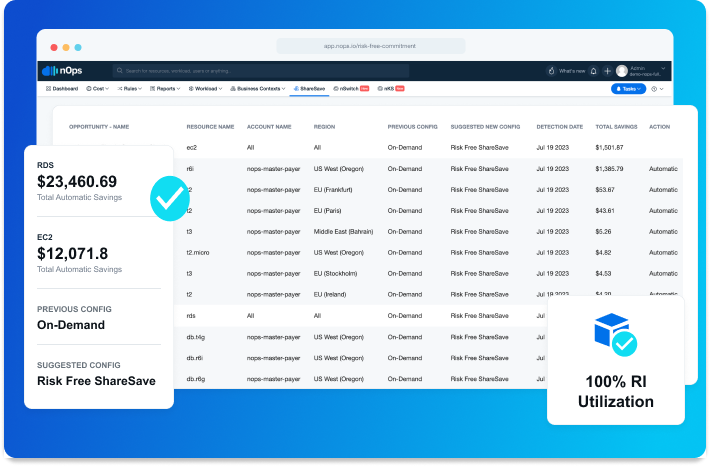Open the notifications bell
This screenshot has height=466, width=710.
(x=593, y=71)
